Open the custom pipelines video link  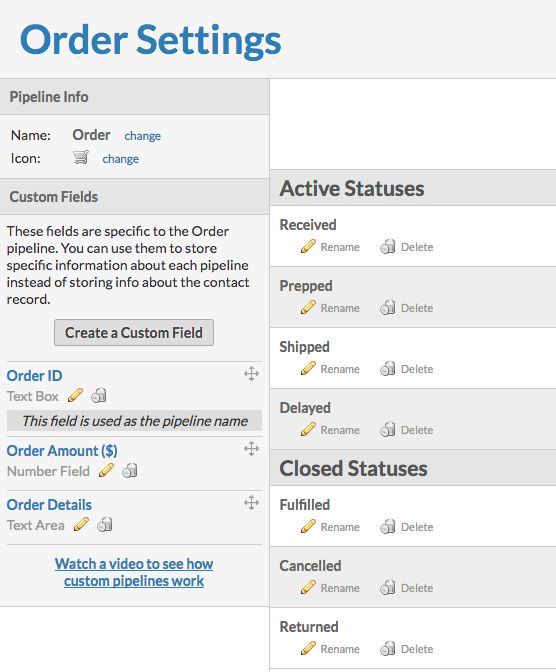(134, 572)
